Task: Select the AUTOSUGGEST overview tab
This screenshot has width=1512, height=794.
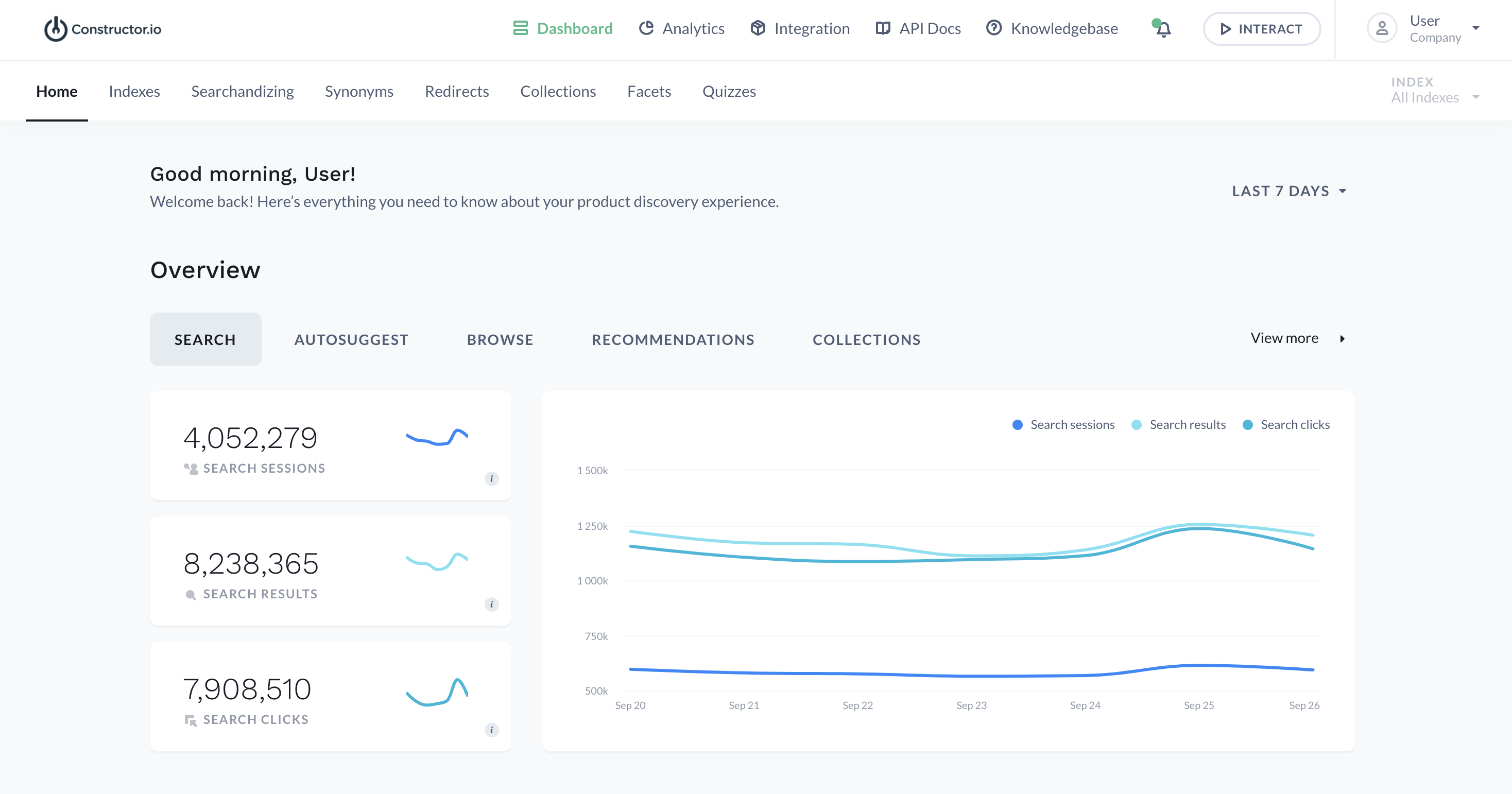Action: tap(351, 339)
